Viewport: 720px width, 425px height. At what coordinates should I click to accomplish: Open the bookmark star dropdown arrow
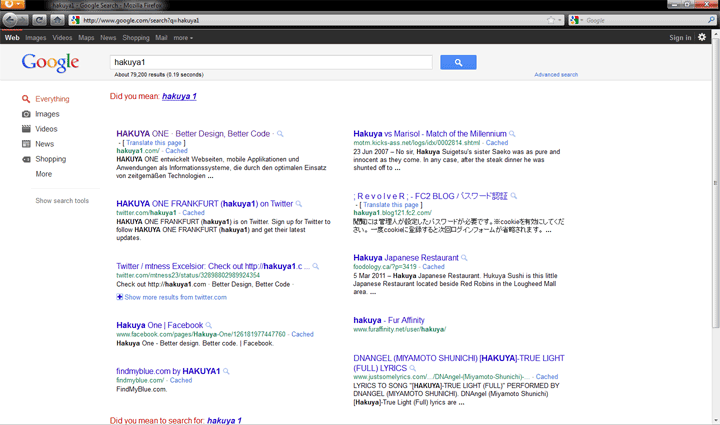pos(559,20)
